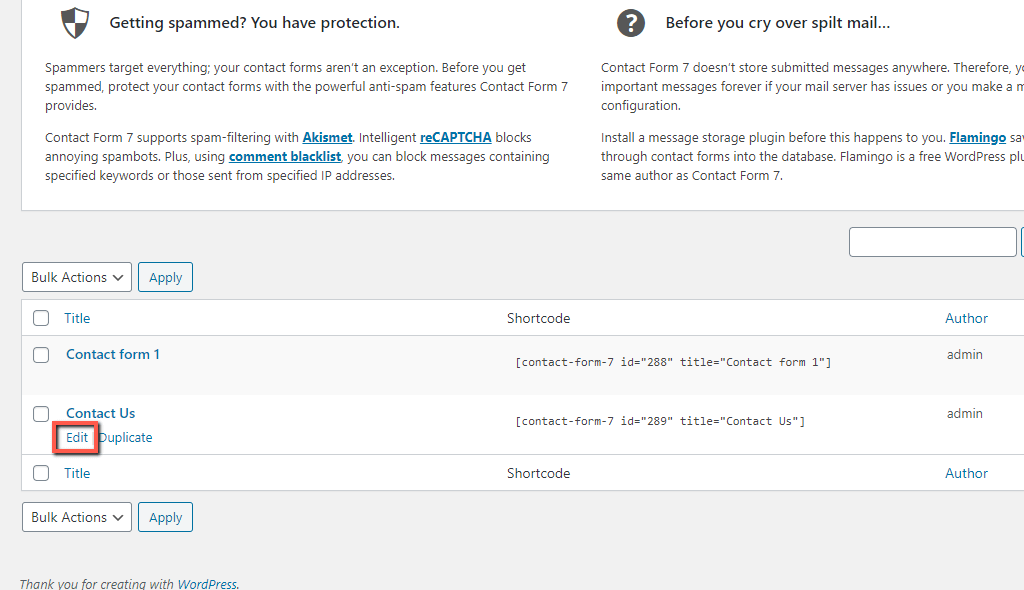The width and height of the screenshot is (1024, 590).
Task: Sort by Title in bottom footer
Action: click(x=77, y=473)
